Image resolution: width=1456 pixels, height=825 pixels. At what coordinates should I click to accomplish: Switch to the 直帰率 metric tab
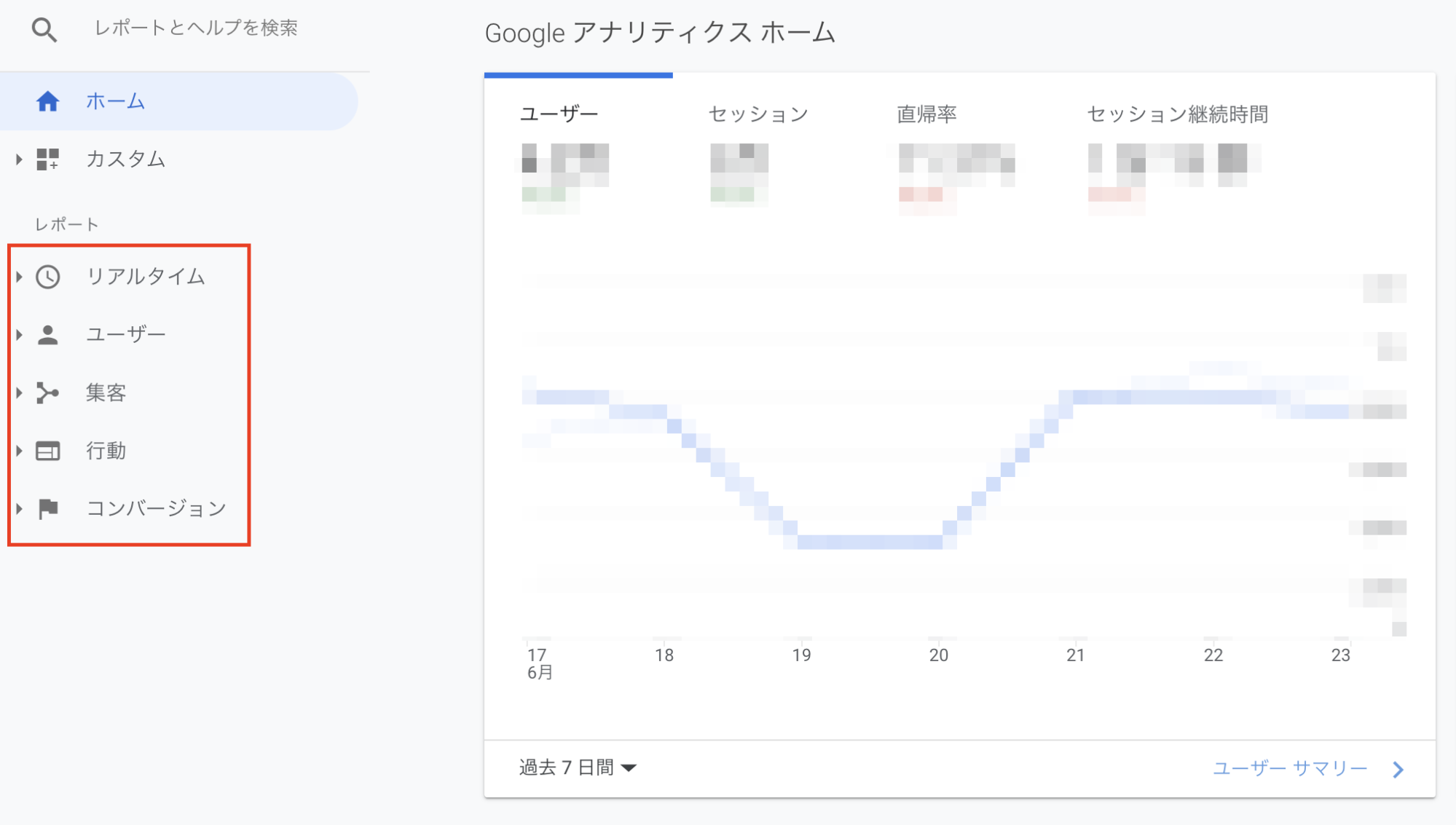926,114
